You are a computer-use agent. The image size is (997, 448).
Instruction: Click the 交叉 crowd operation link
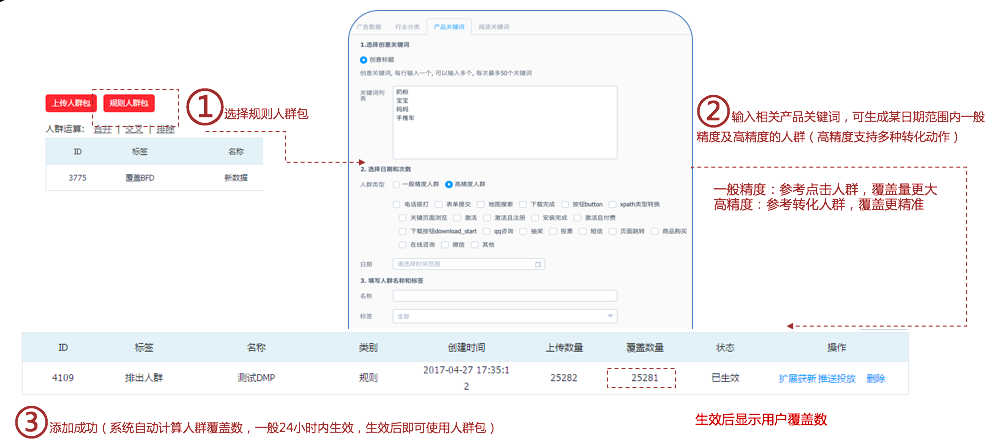tap(132, 129)
